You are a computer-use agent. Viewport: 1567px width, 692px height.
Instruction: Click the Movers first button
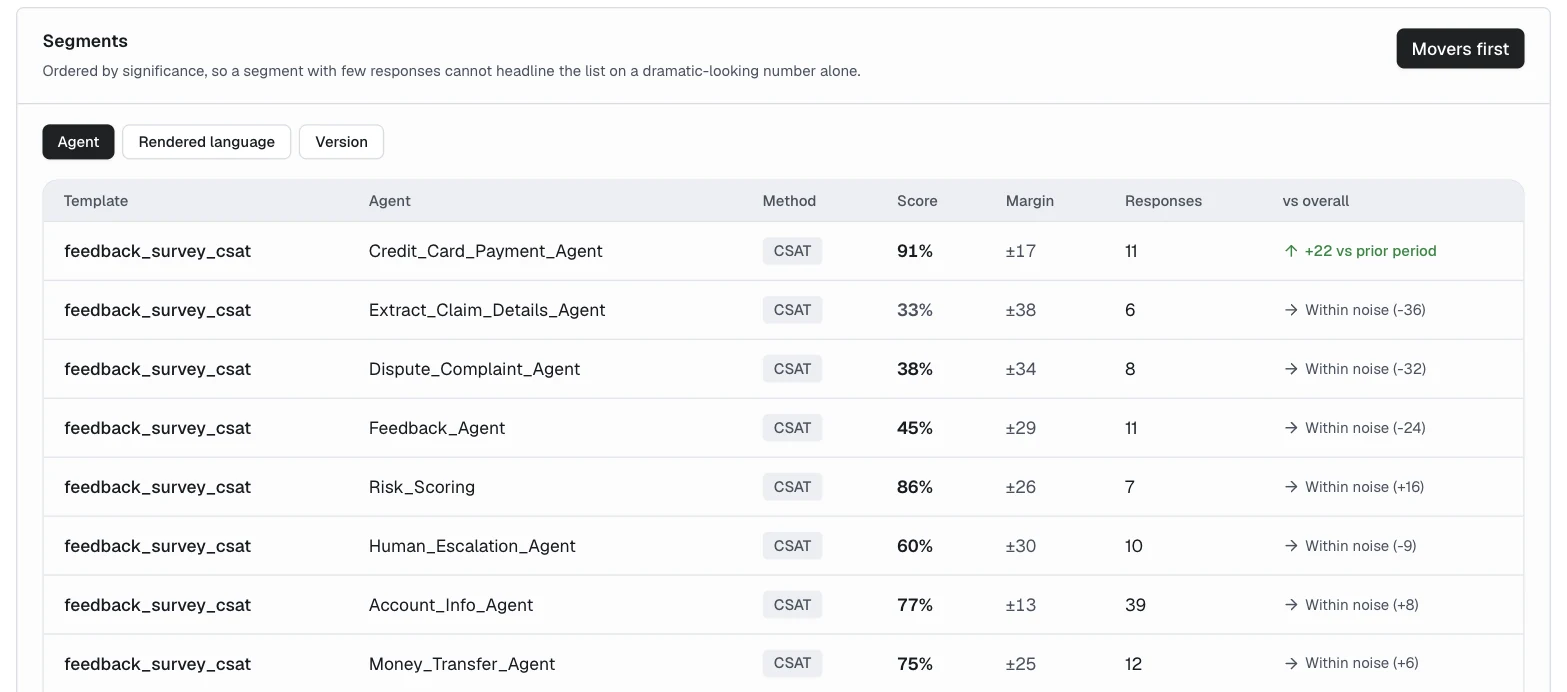tap(1460, 48)
